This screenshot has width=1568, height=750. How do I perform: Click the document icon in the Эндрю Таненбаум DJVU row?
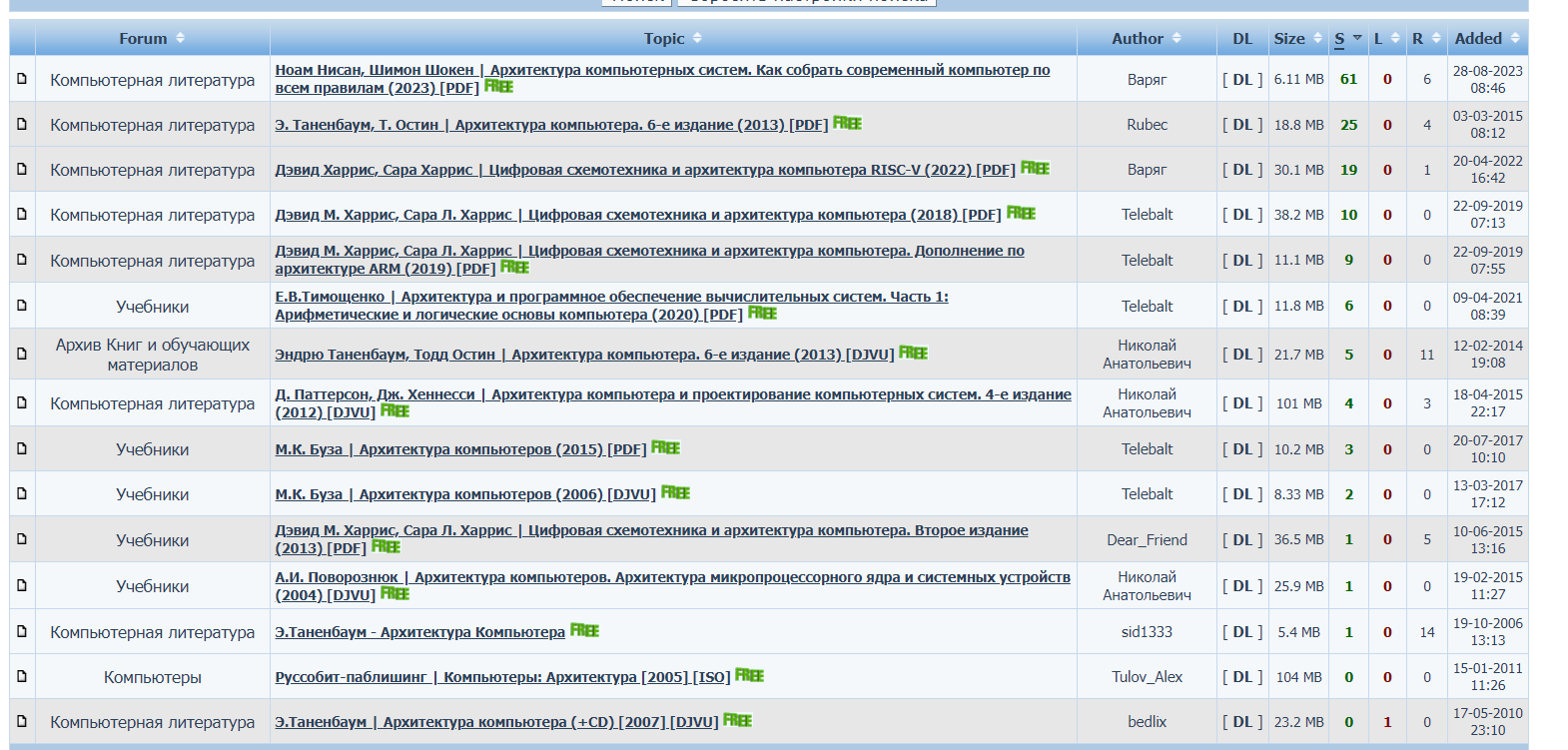[22, 354]
